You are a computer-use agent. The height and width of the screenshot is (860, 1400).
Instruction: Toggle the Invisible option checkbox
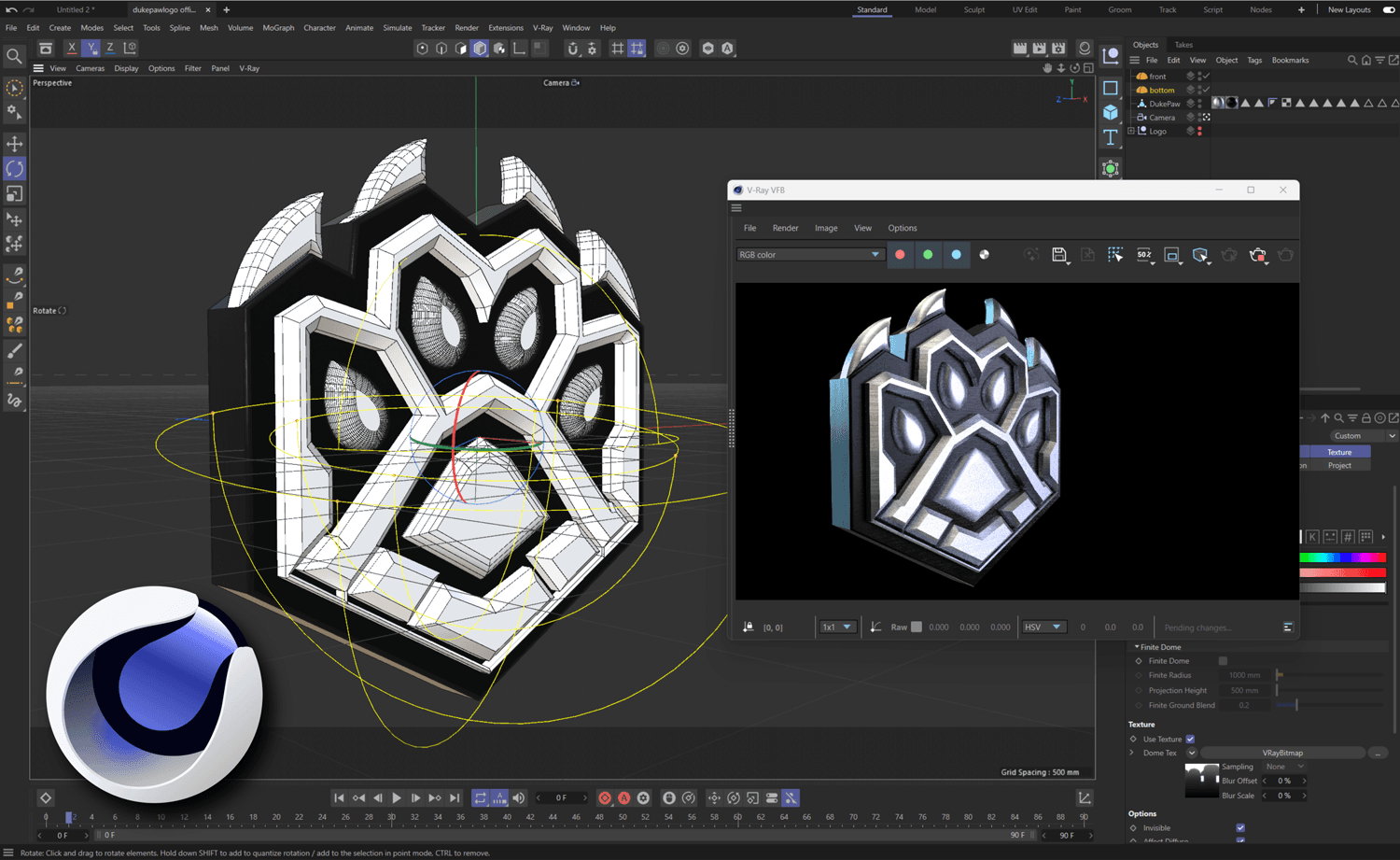(x=1239, y=827)
